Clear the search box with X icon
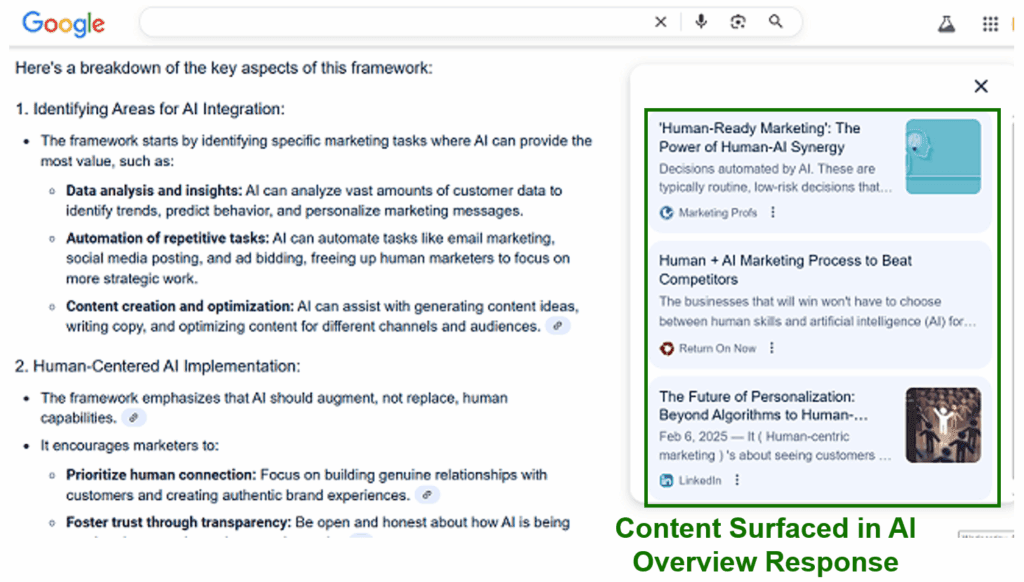This screenshot has height=582, width=1024. (660, 22)
